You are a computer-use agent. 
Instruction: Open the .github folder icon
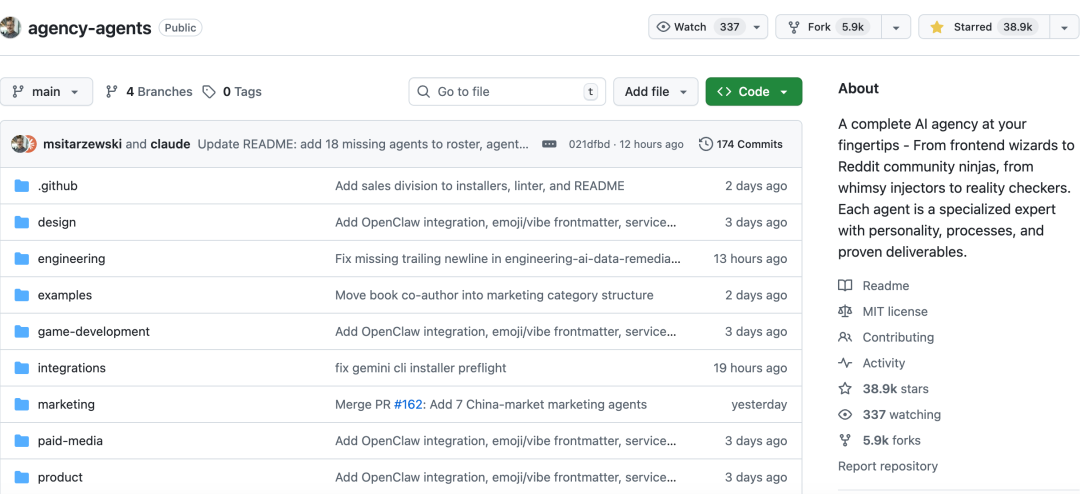[x=22, y=186]
